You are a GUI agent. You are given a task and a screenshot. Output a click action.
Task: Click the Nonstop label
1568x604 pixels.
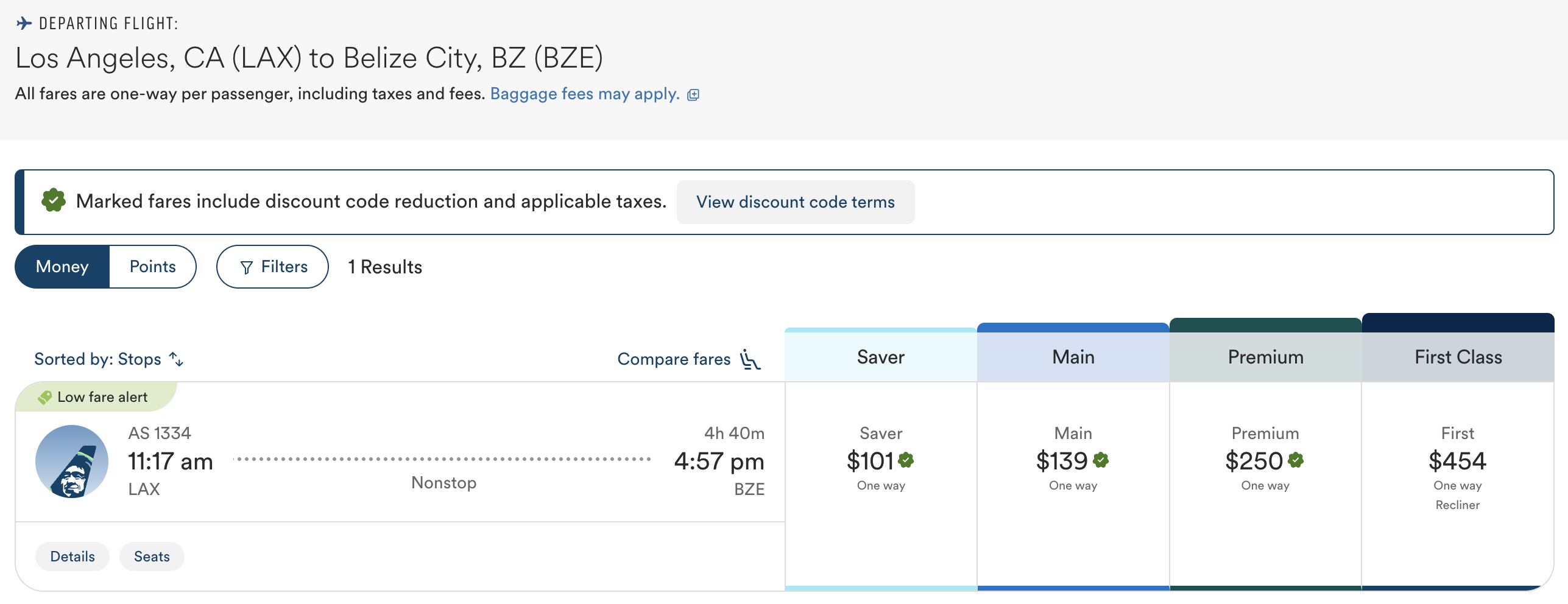coord(444,483)
